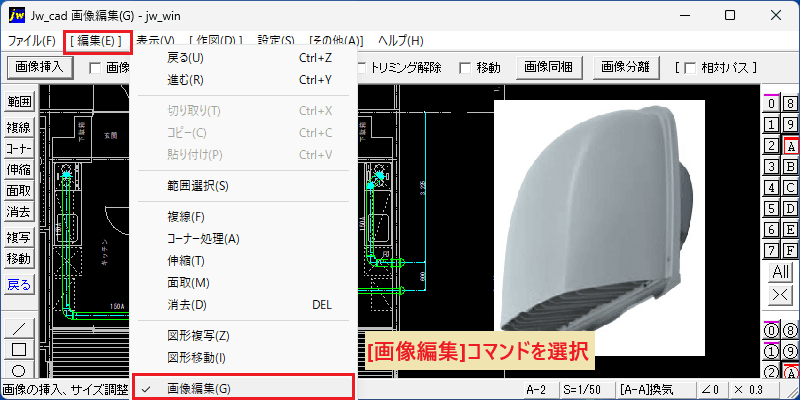The height and width of the screenshot is (400, 800).
Task: Click the × button below All
Action: (781, 296)
